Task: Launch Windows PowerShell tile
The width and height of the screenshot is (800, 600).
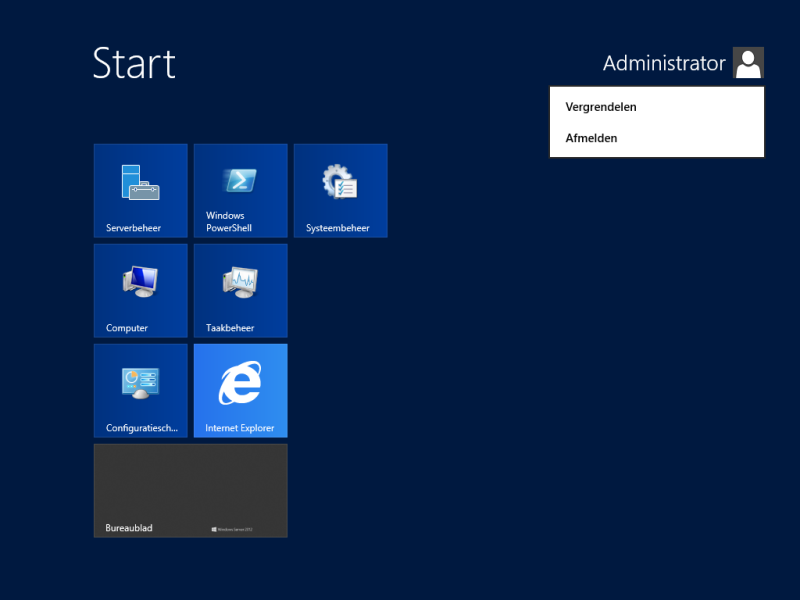Action: click(x=240, y=190)
